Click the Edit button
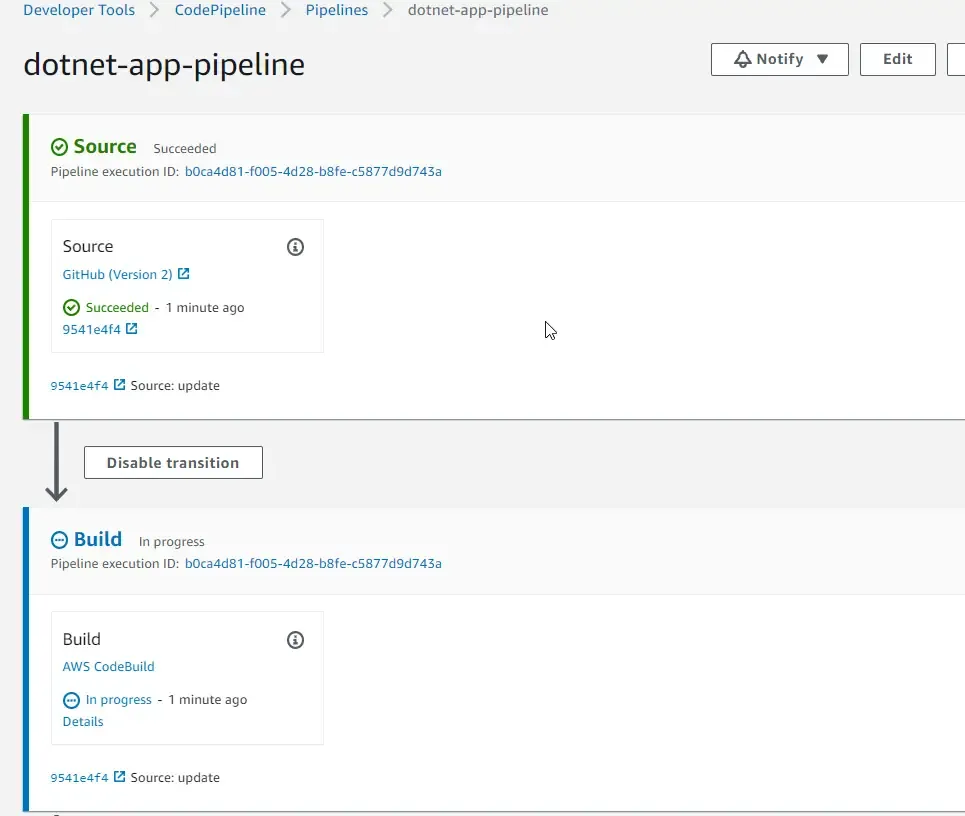The image size is (965, 816). (897, 59)
